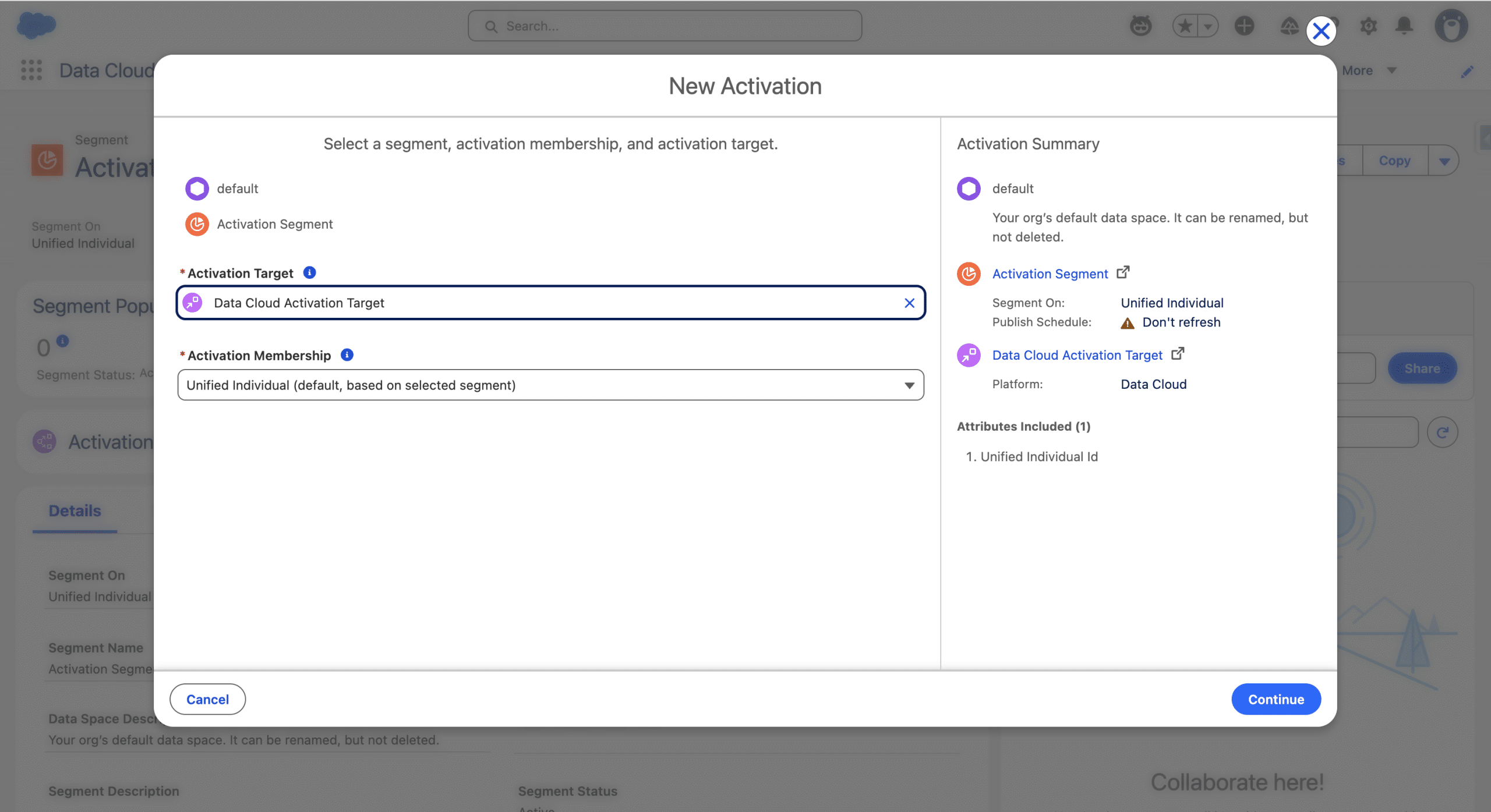Expand the Activation Membership dropdown
Screen dimensions: 1491x812
click(909, 385)
